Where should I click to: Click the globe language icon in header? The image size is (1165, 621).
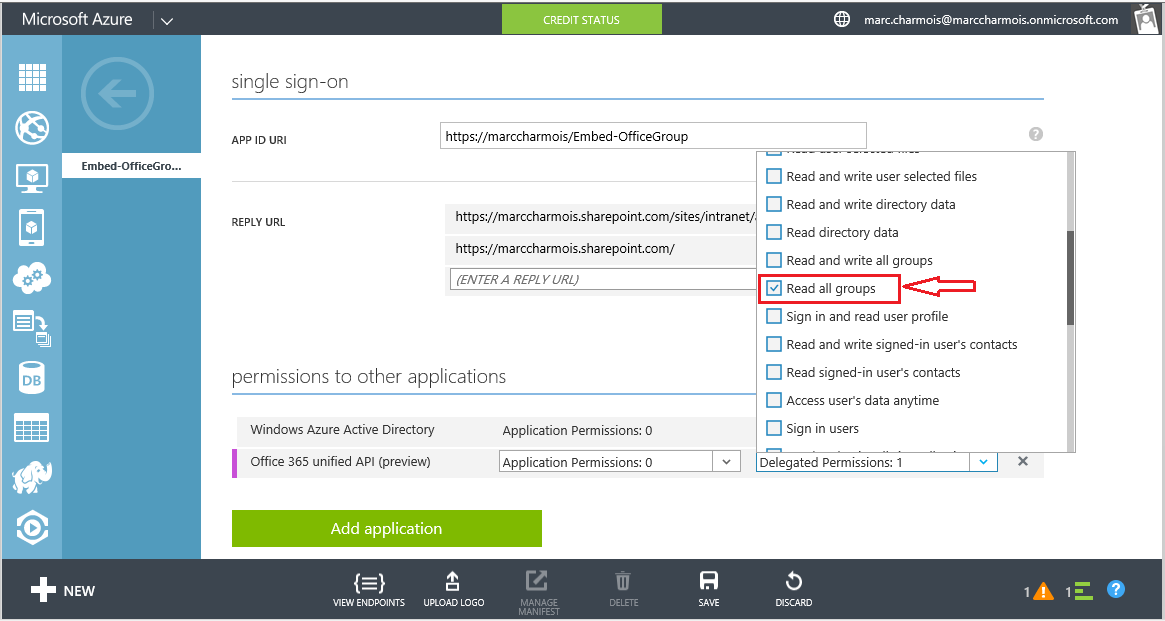click(842, 19)
